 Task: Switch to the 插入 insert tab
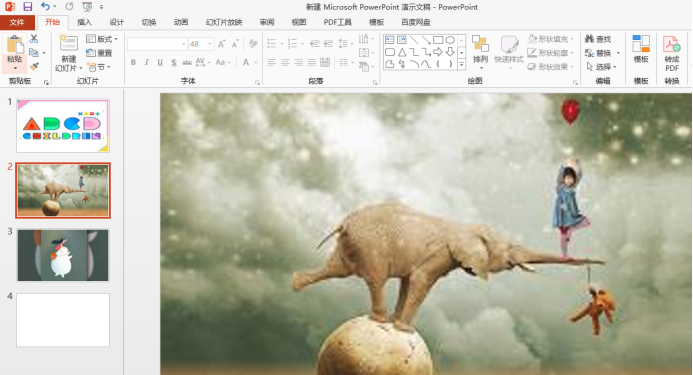tap(84, 22)
